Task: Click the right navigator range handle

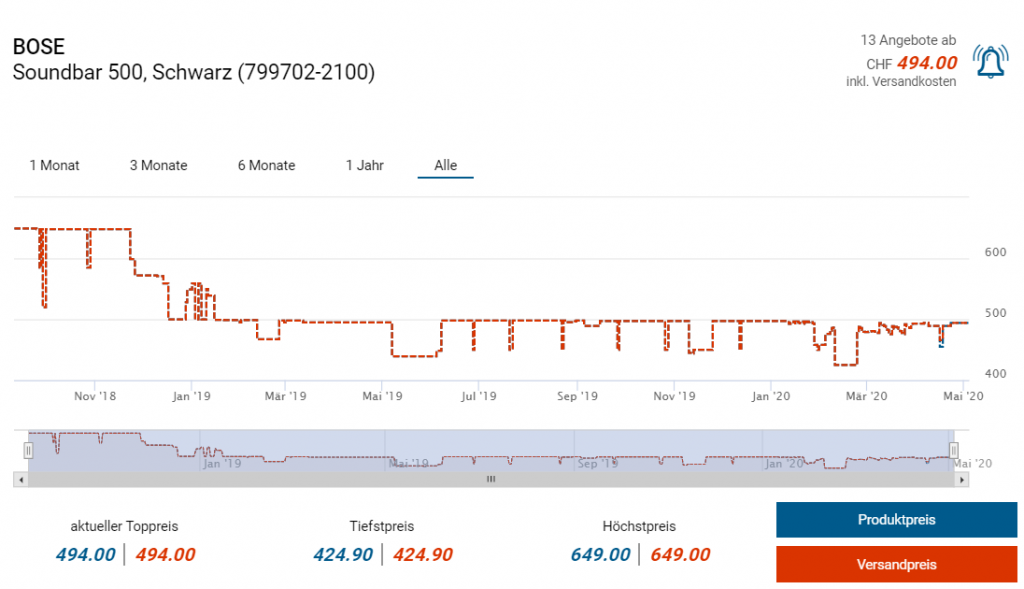Action: (953, 451)
